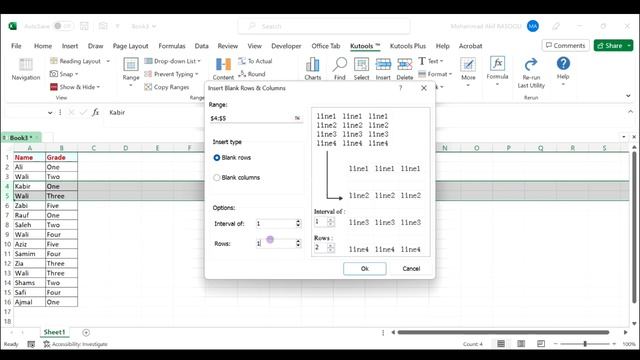
Task: Open the Kutools Insert tool
Action: click(383, 69)
